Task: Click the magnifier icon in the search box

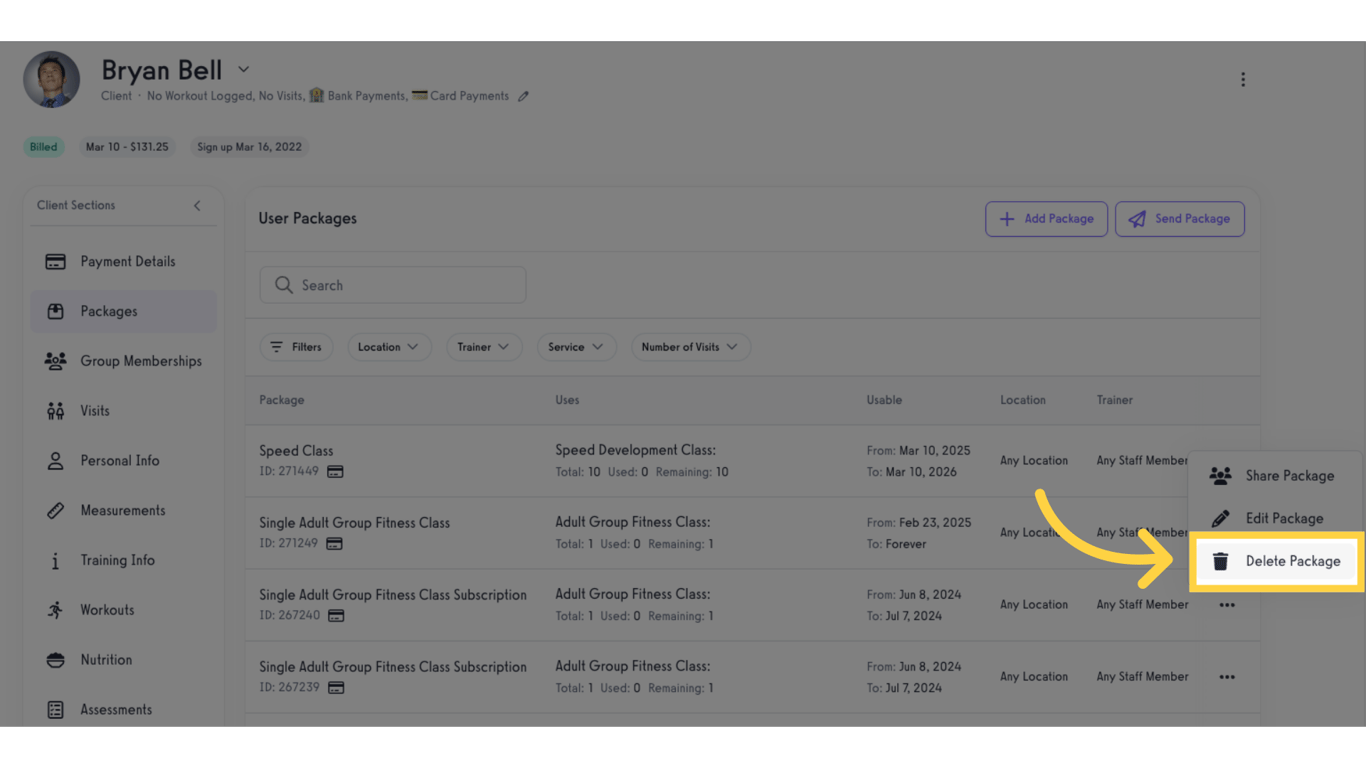Action: [284, 285]
